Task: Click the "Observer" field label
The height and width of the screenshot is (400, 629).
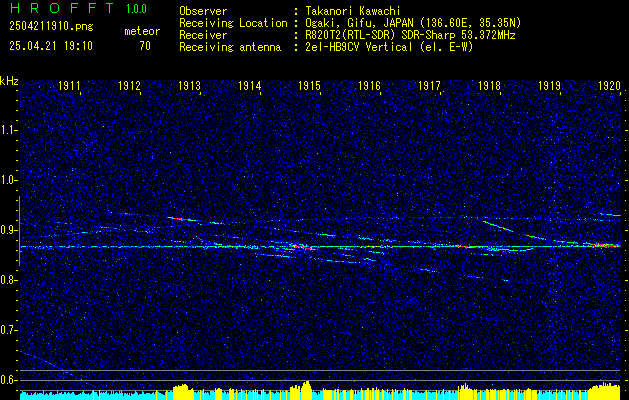Action: tap(203, 11)
